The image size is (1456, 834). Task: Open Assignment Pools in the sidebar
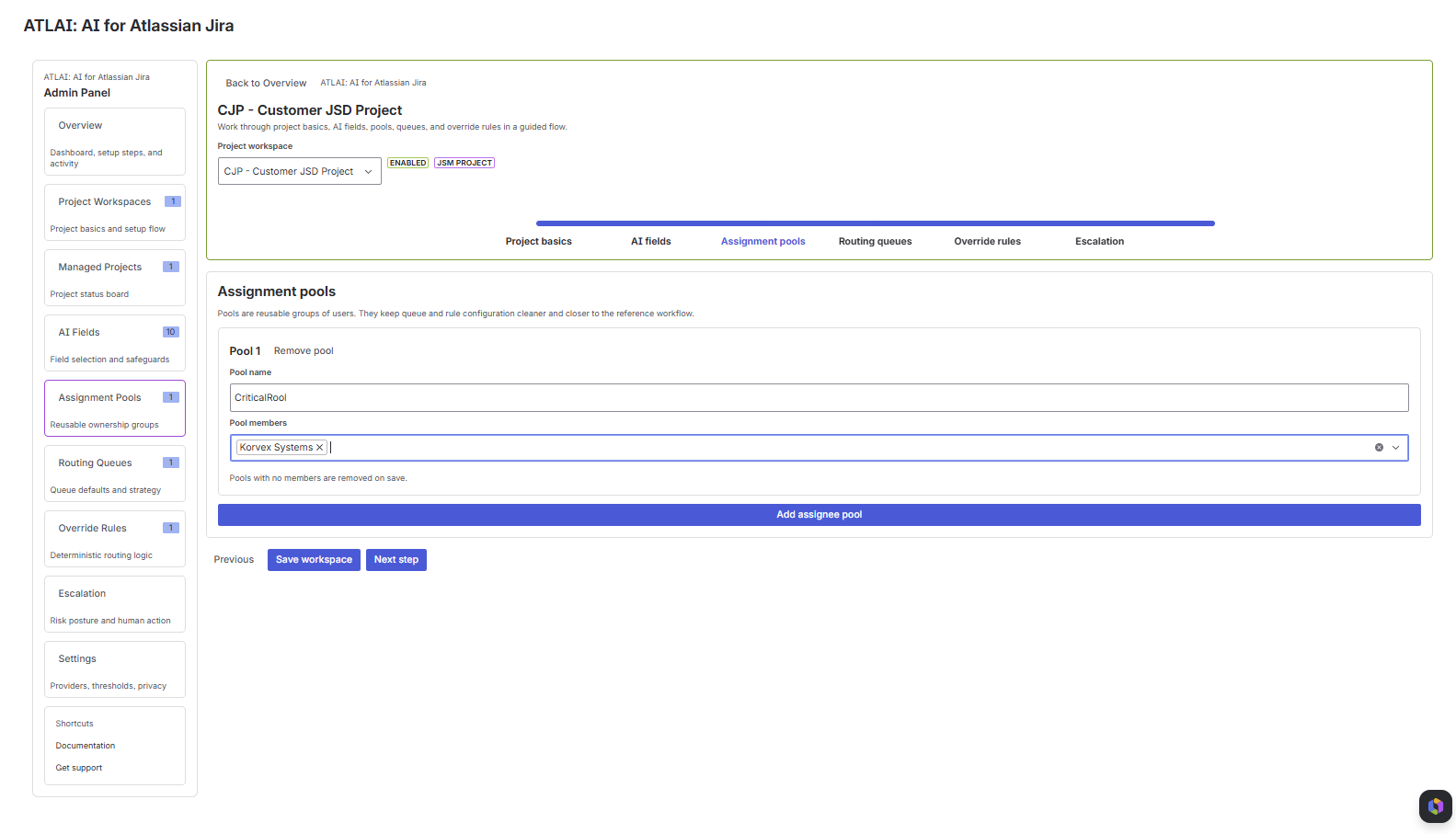(115, 408)
